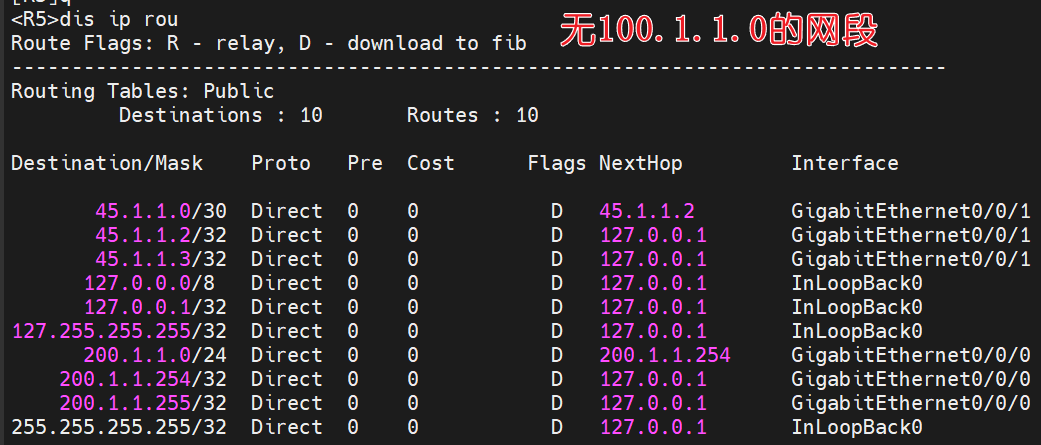Click the 200.1.1.255/32 destination entry
The image size is (1041, 445).
(x=143, y=403)
